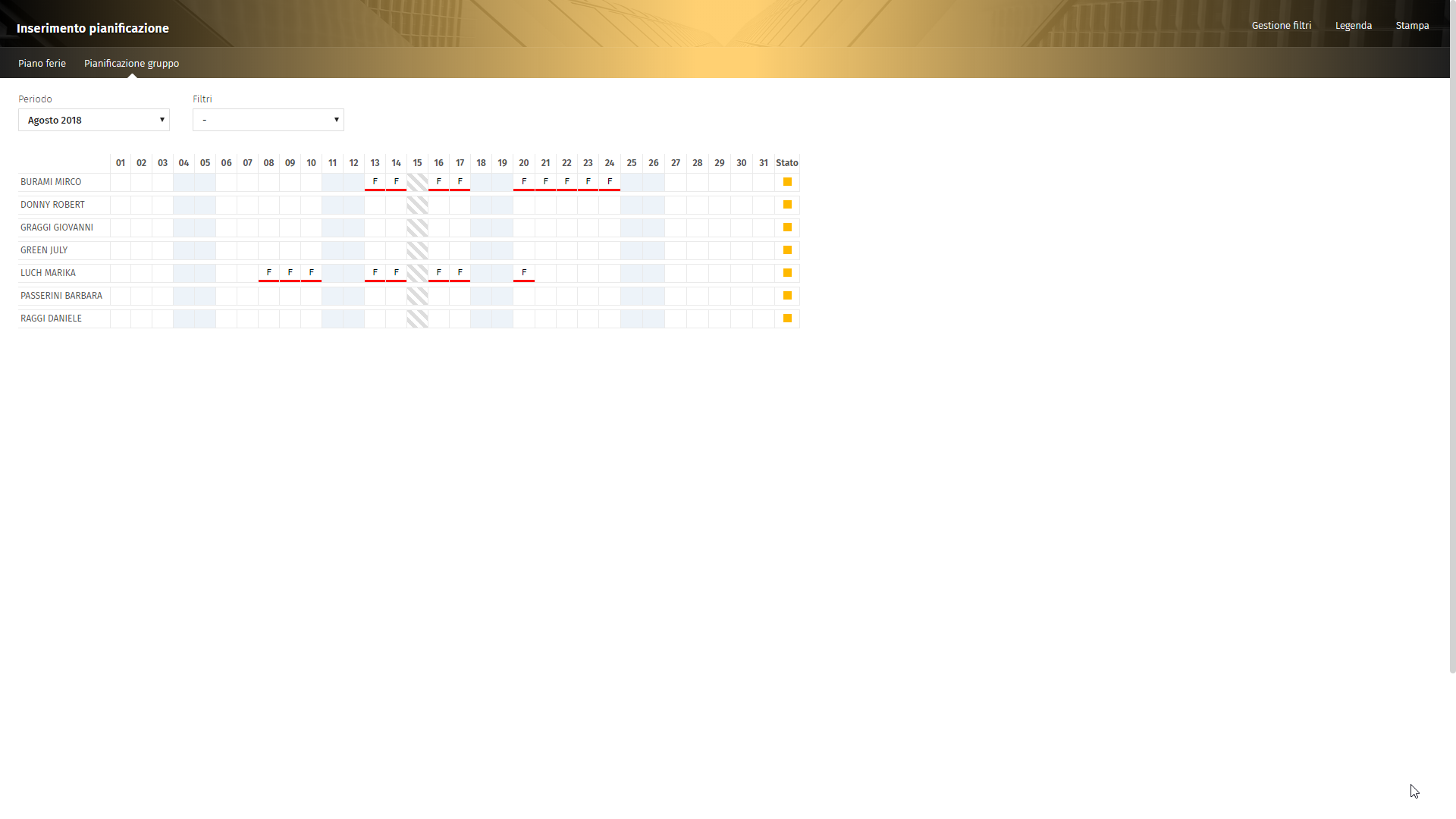Click Burami Mirco's F cell on day 13
This screenshot has width=1456, height=819.
coord(375,182)
